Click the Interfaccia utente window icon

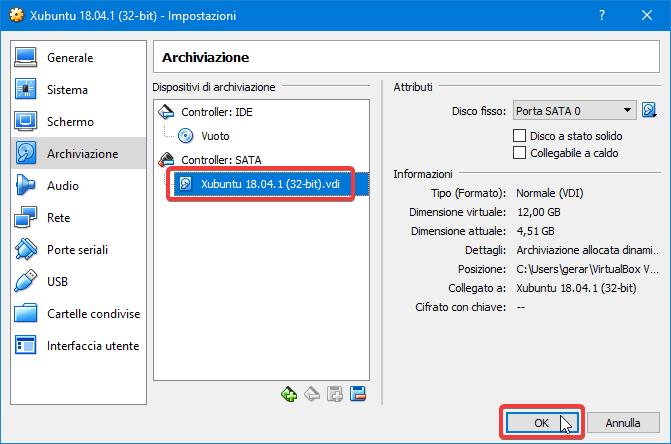[x=25, y=345]
